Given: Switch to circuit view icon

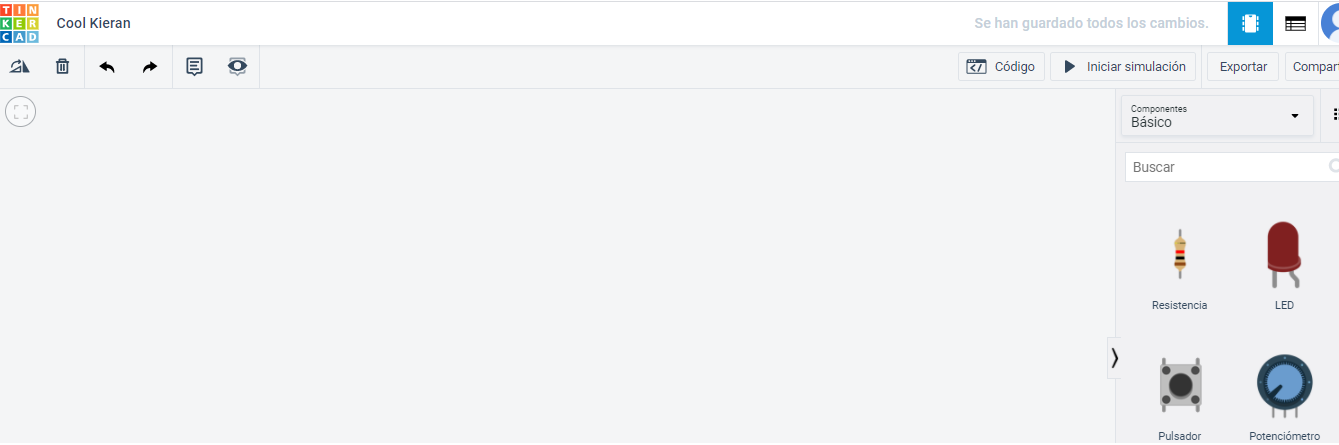Looking at the screenshot, I should [1250, 23].
